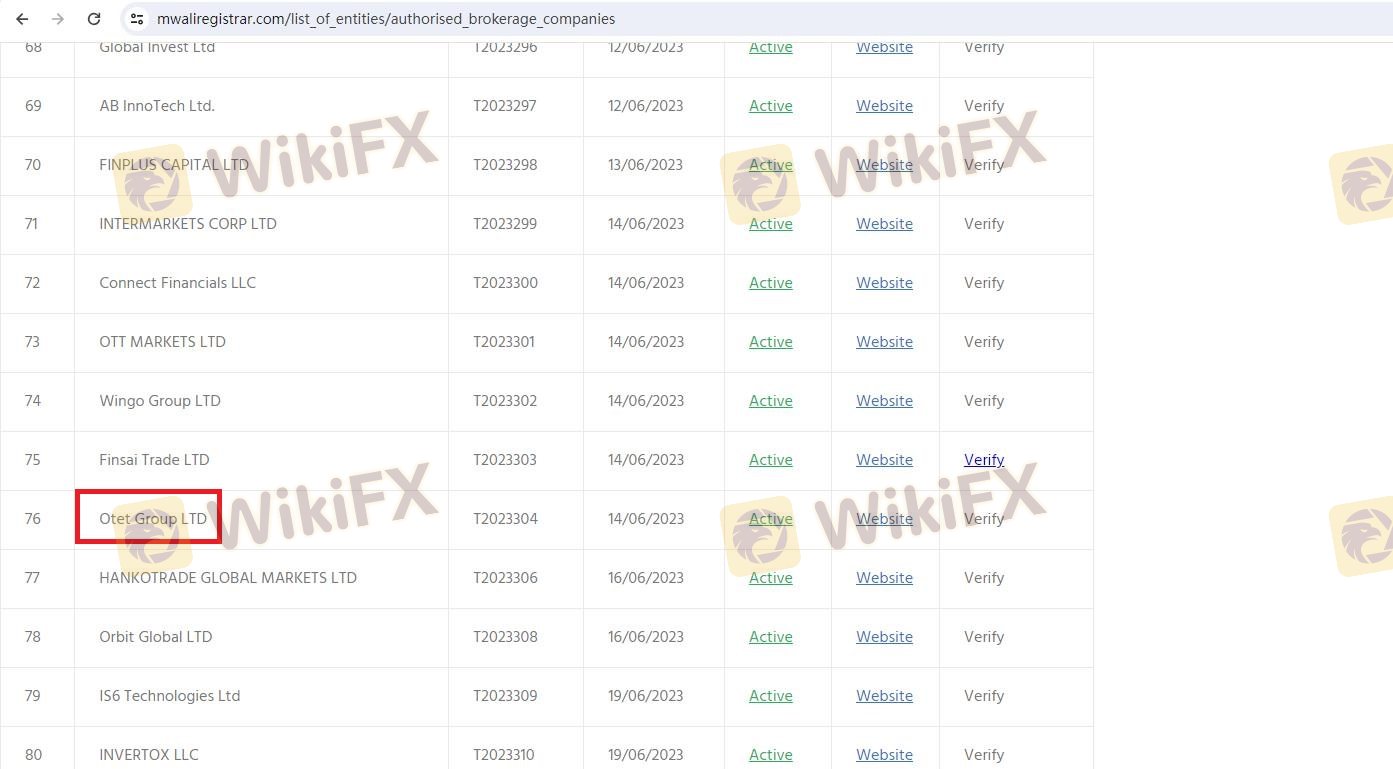Open the Active link for OTT MARKETS LTD
The image size is (1393, 769).
click(x=771, y=342)
